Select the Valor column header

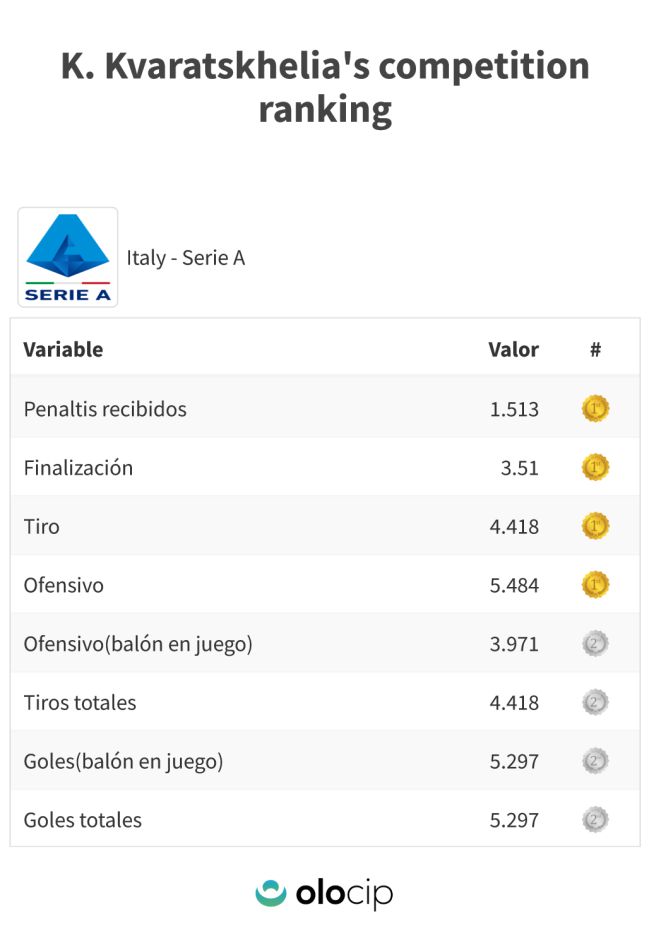[514, 349]
